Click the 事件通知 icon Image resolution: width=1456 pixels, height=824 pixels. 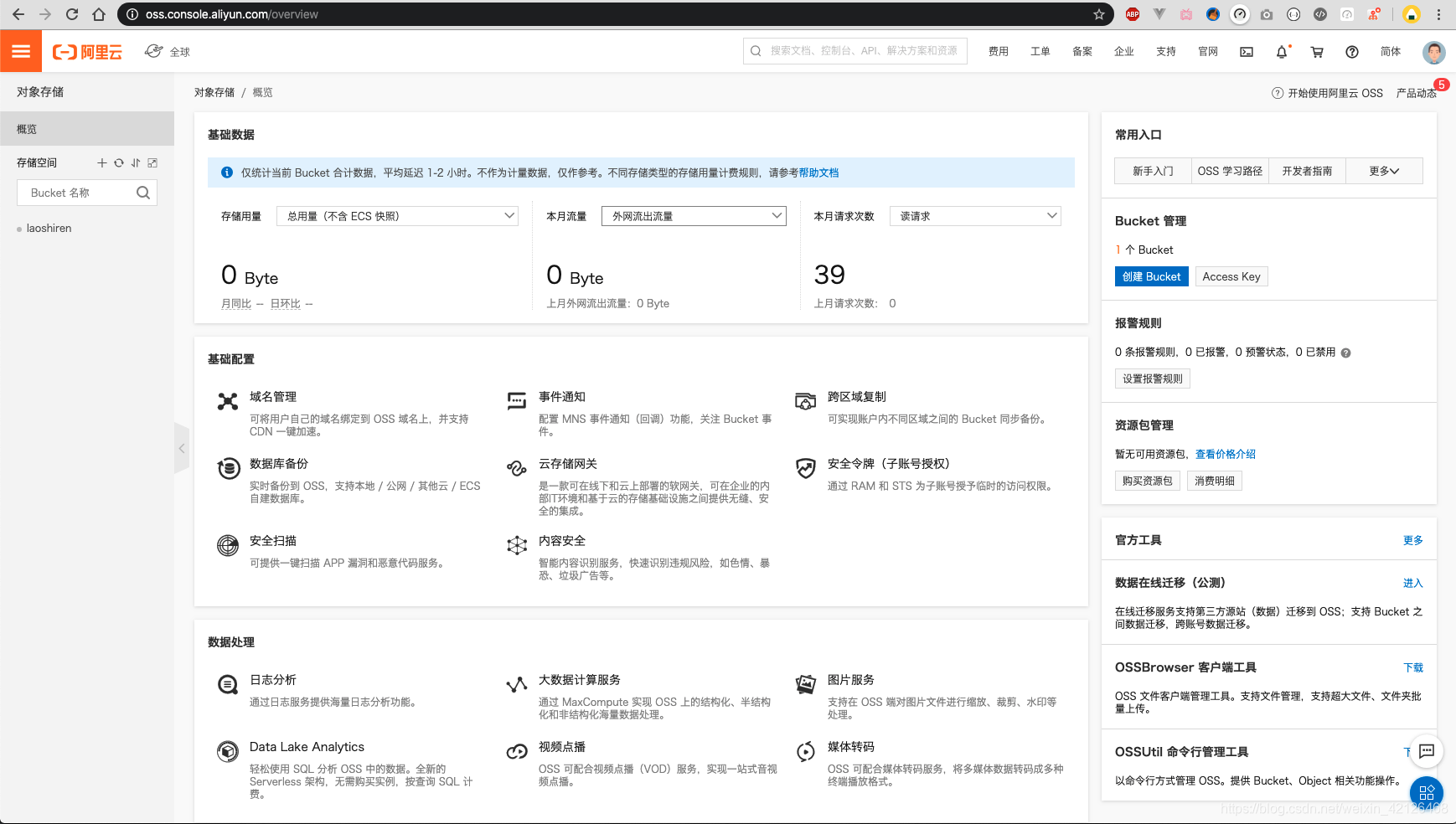(x=517, y=401)
